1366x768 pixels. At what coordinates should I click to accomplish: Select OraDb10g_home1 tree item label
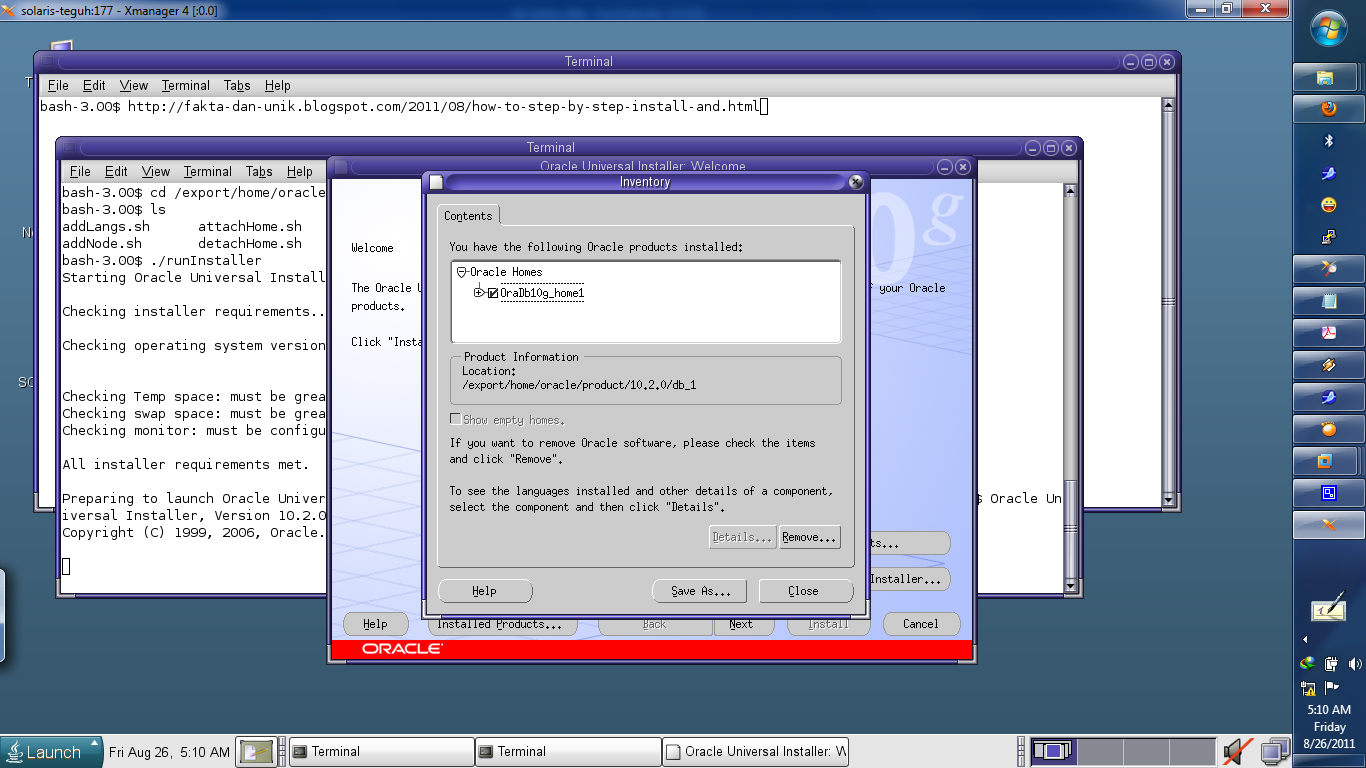pos(542,293)
